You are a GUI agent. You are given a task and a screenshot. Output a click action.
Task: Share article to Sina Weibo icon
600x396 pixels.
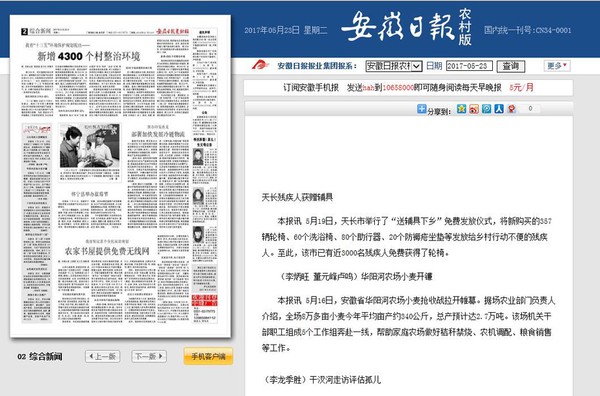point(474,109)
